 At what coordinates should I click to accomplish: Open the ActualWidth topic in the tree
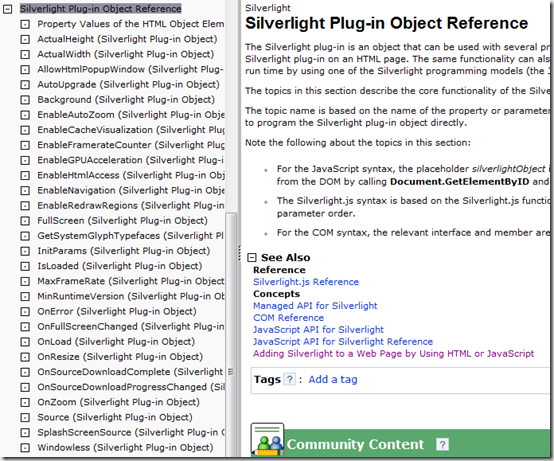(126, 54)
